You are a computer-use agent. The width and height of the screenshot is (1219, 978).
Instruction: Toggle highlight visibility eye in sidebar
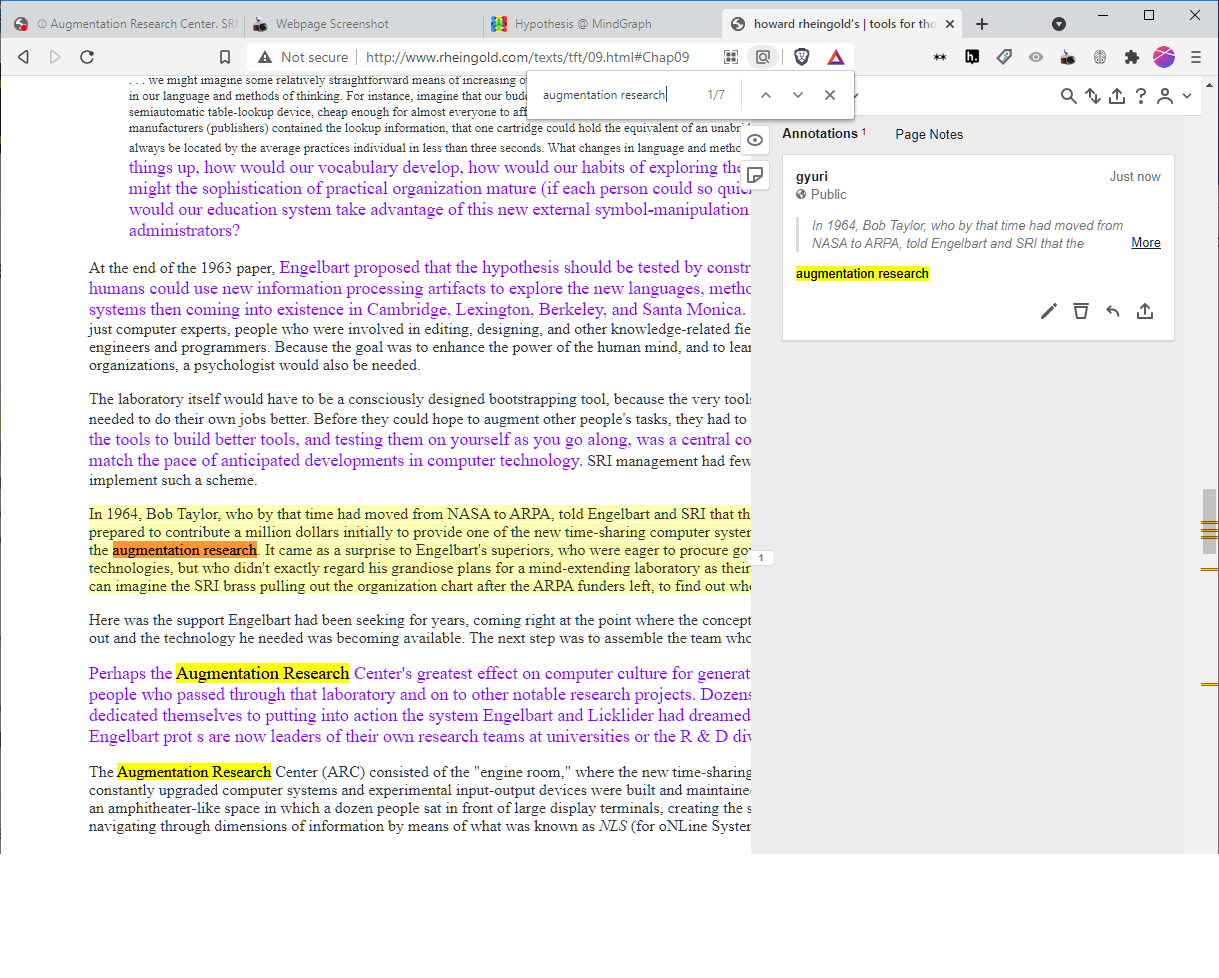[756, 140]
